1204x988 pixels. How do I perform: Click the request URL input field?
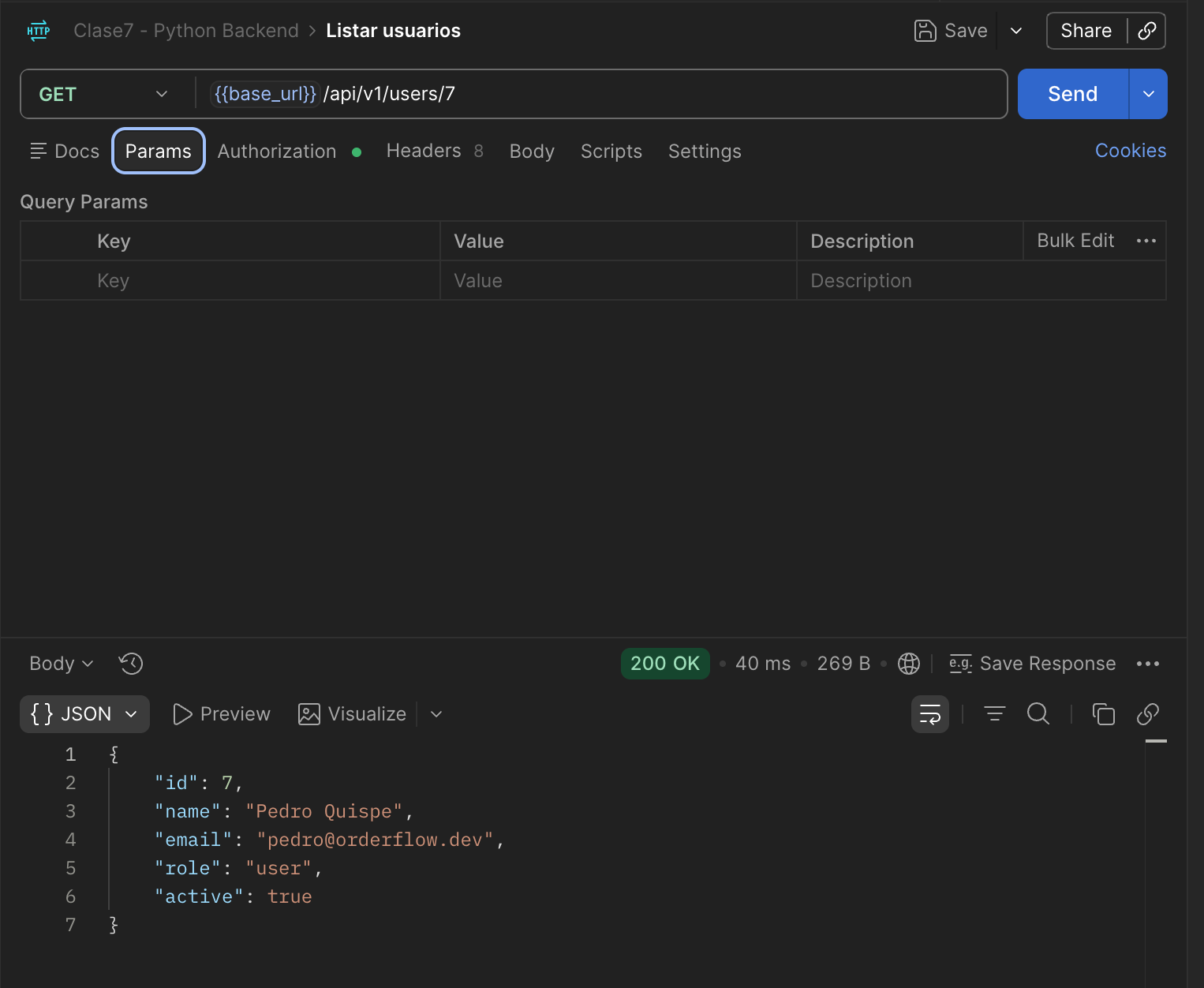pos(601,94)
